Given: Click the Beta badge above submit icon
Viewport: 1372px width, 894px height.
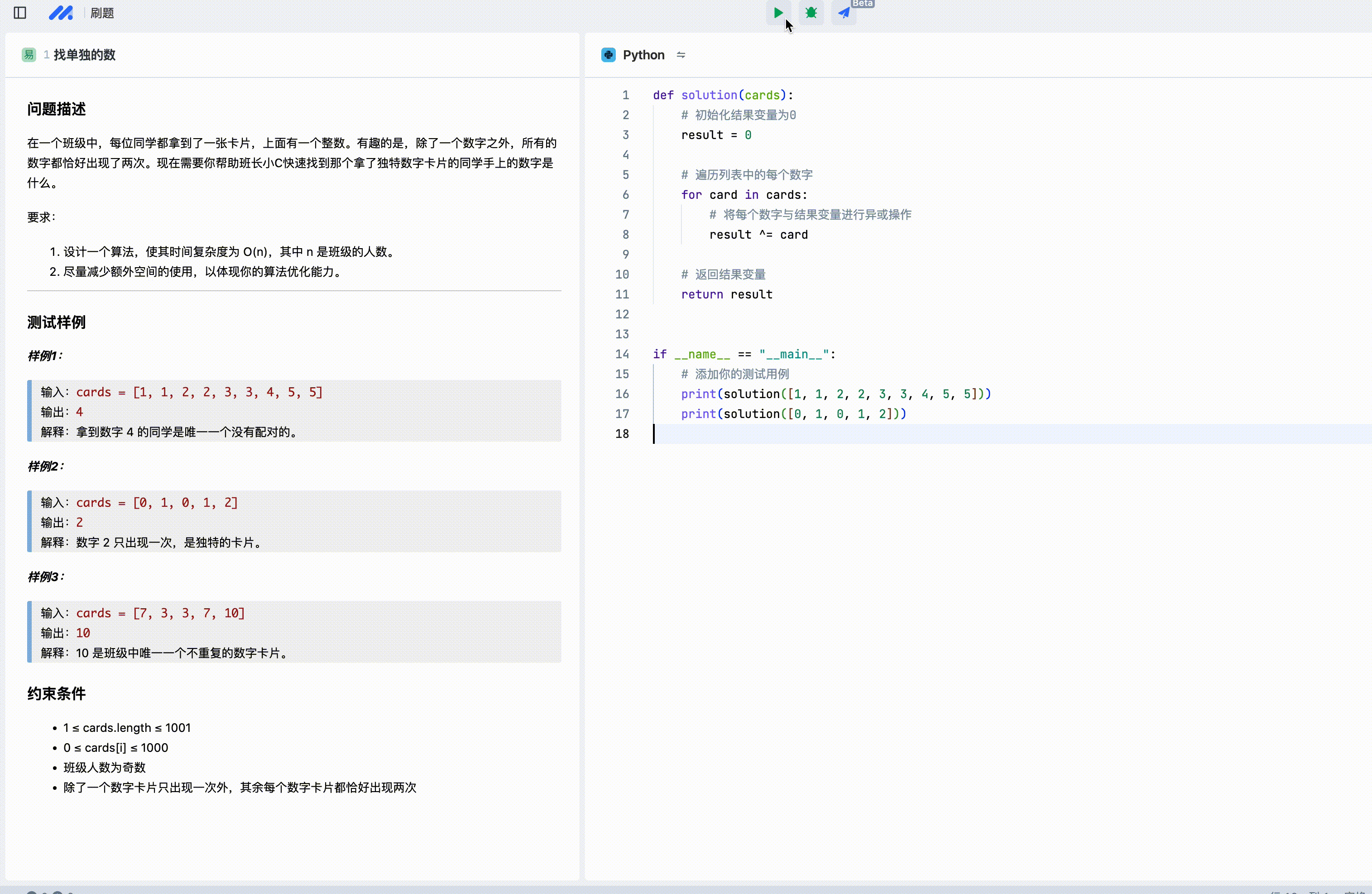Looking at the screenshot, I should coord(863,4).
